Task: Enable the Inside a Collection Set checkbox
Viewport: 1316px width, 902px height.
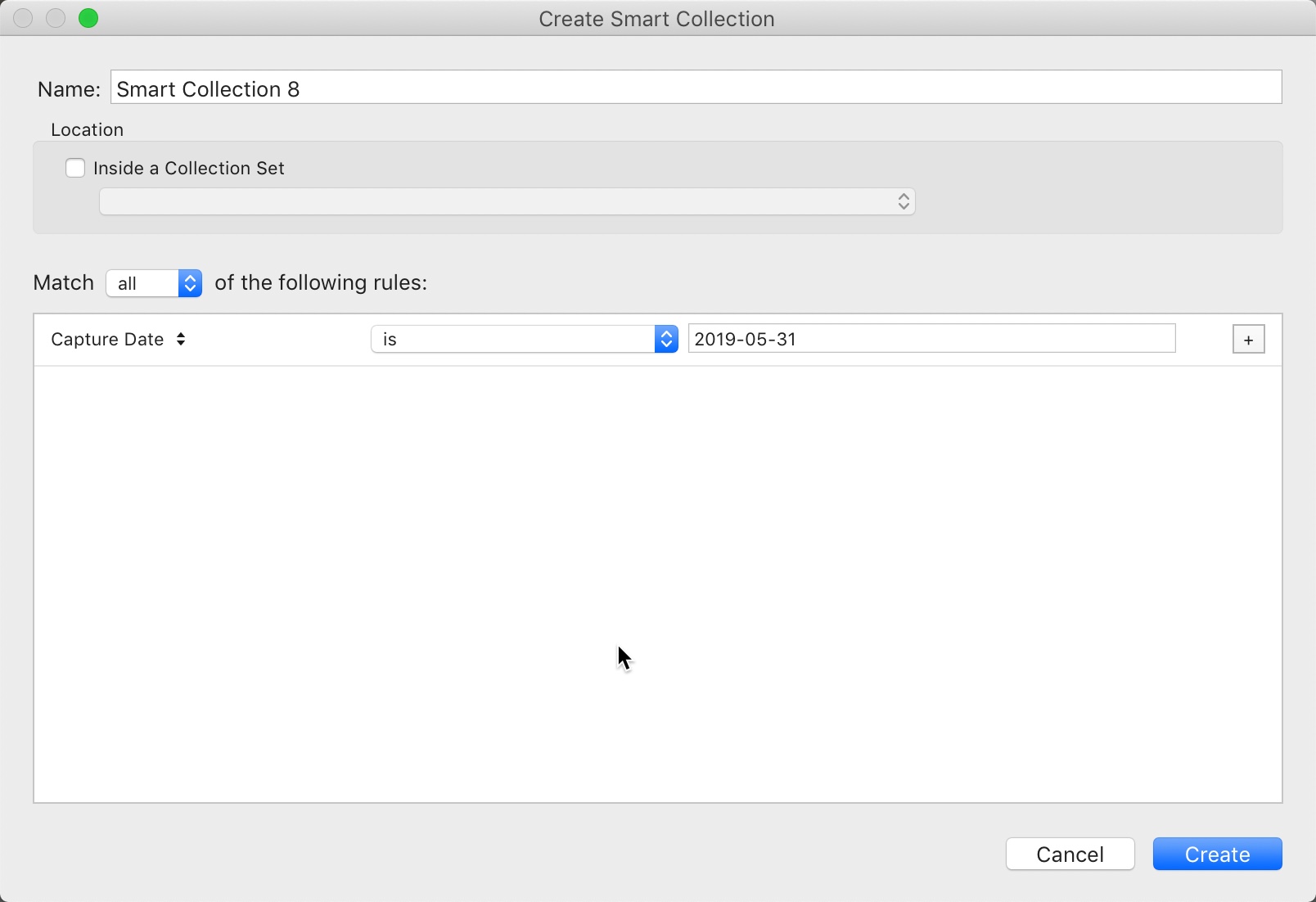Action: pyautogui.click(x=74, y=168)
